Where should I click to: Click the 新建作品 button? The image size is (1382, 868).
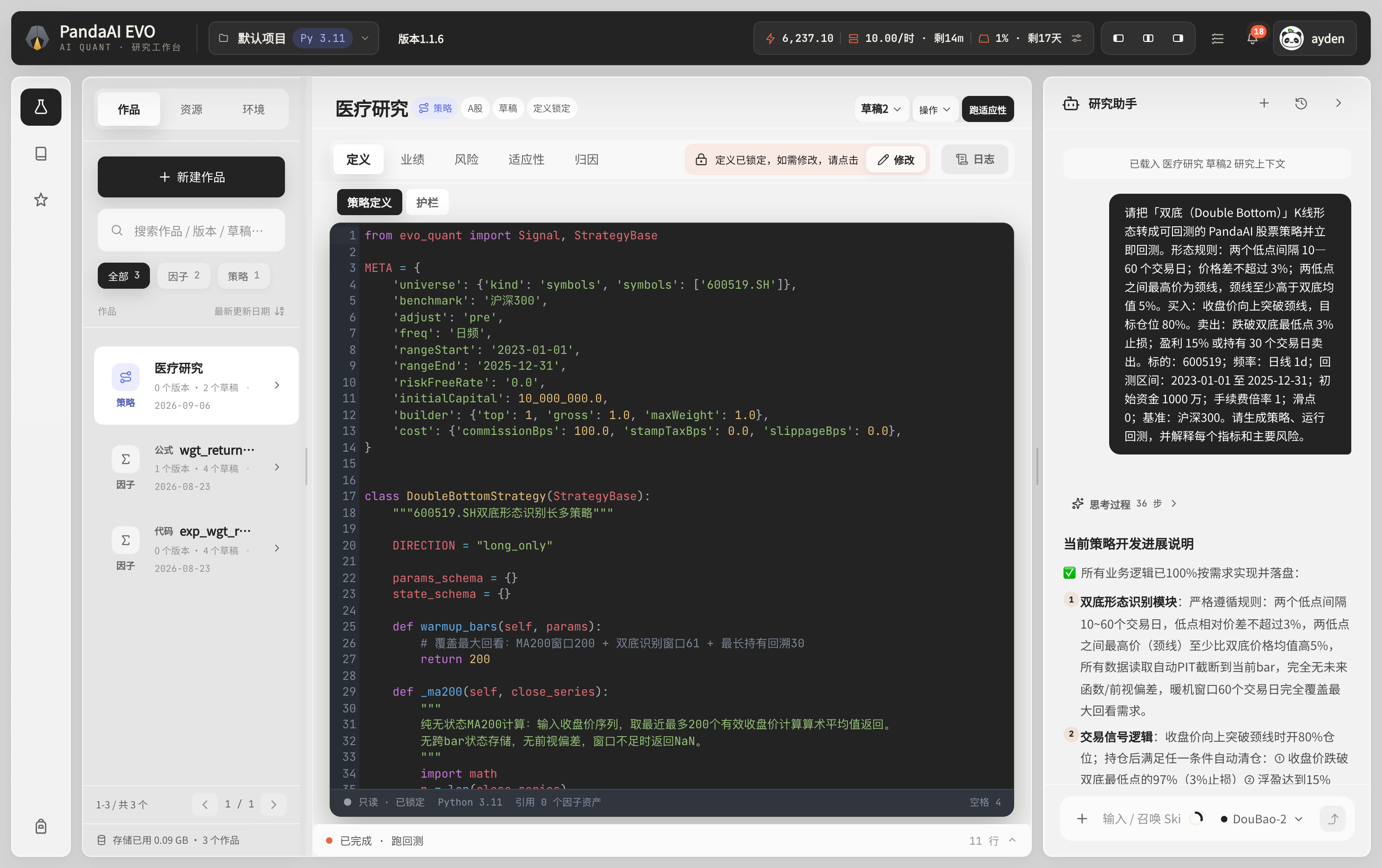[x=191, y=177]
